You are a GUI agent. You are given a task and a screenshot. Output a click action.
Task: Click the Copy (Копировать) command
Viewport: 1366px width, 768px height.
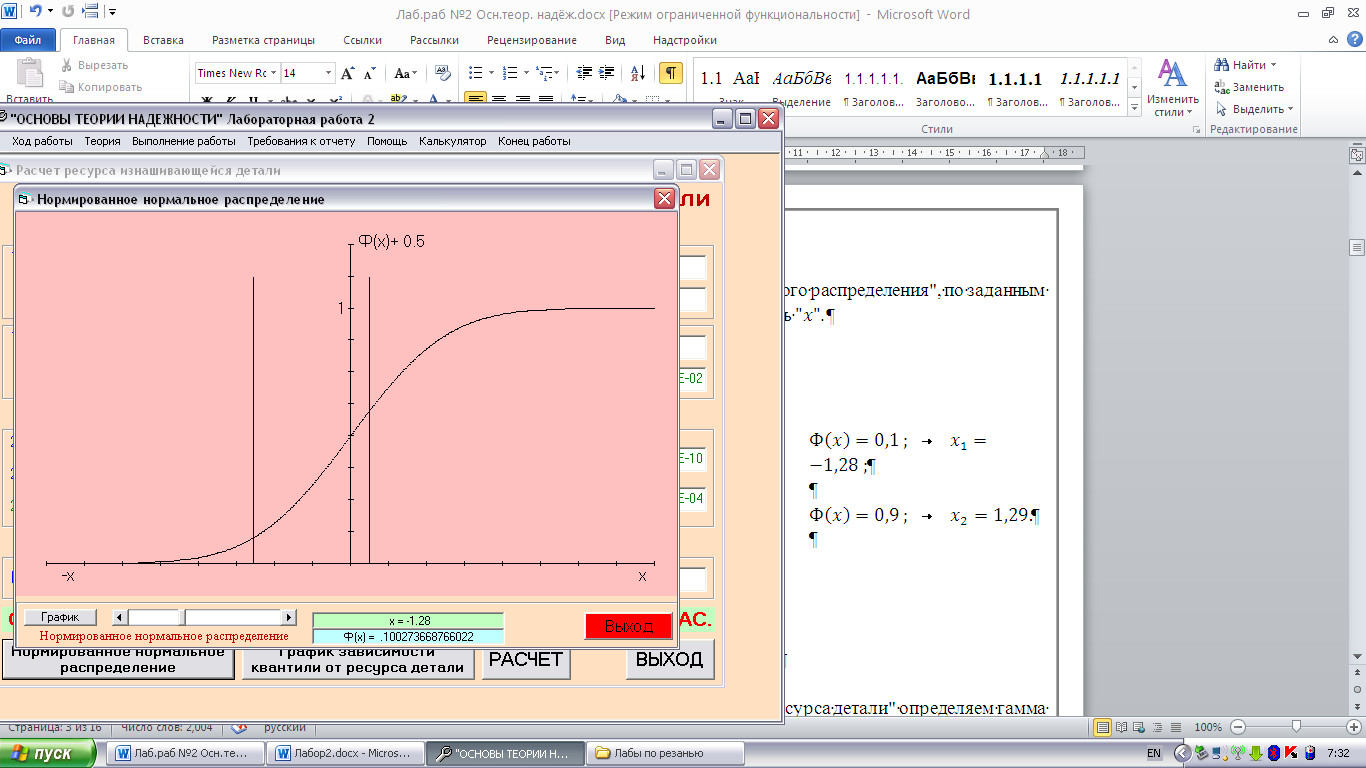pos(101,87)
